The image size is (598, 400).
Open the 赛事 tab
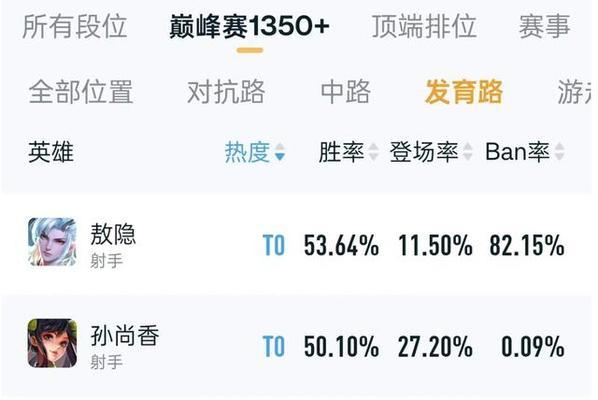pos(544,26)
